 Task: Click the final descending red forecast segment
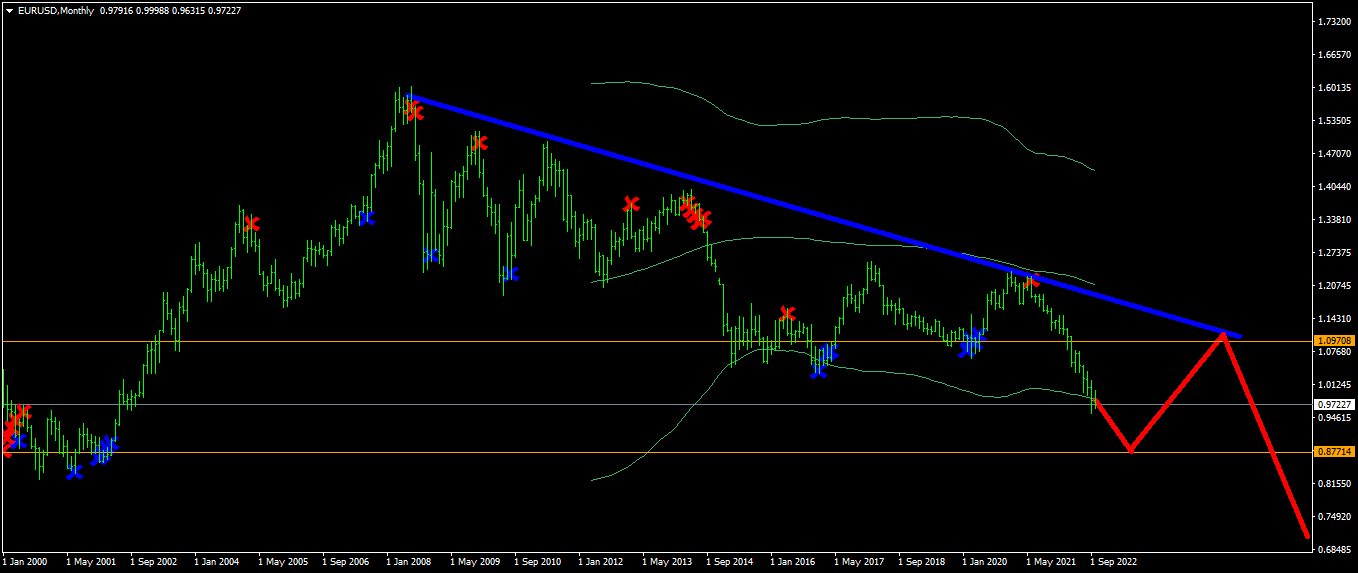point(1265,435)
